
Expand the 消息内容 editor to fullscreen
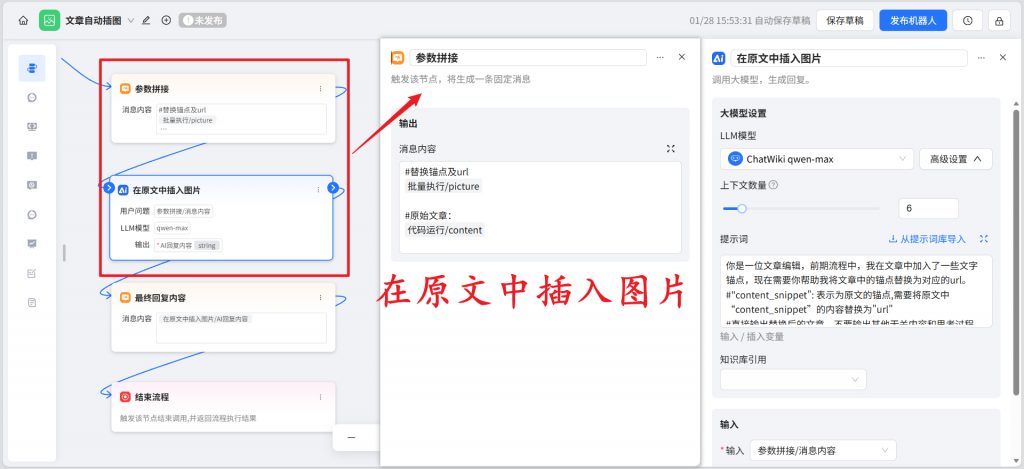[x=671, y=148]
